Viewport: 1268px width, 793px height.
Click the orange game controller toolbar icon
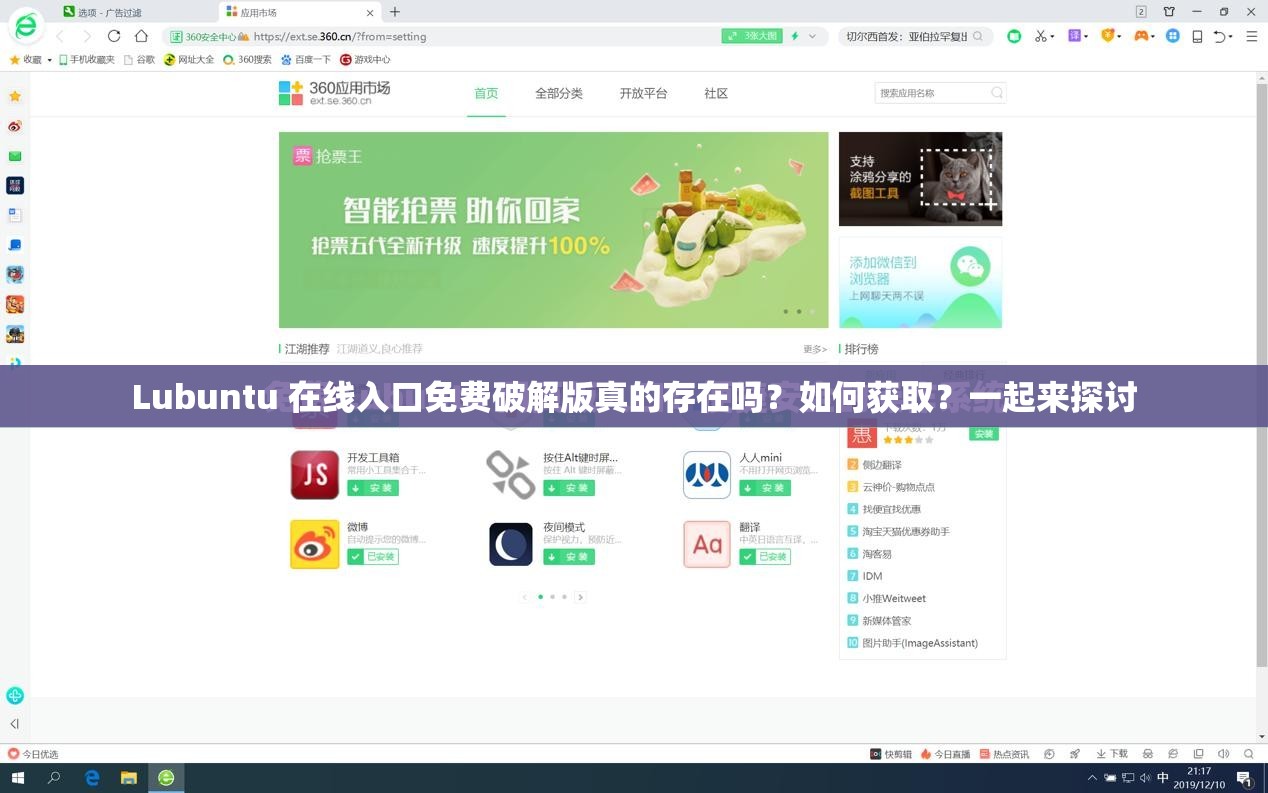click(1141, 36)
